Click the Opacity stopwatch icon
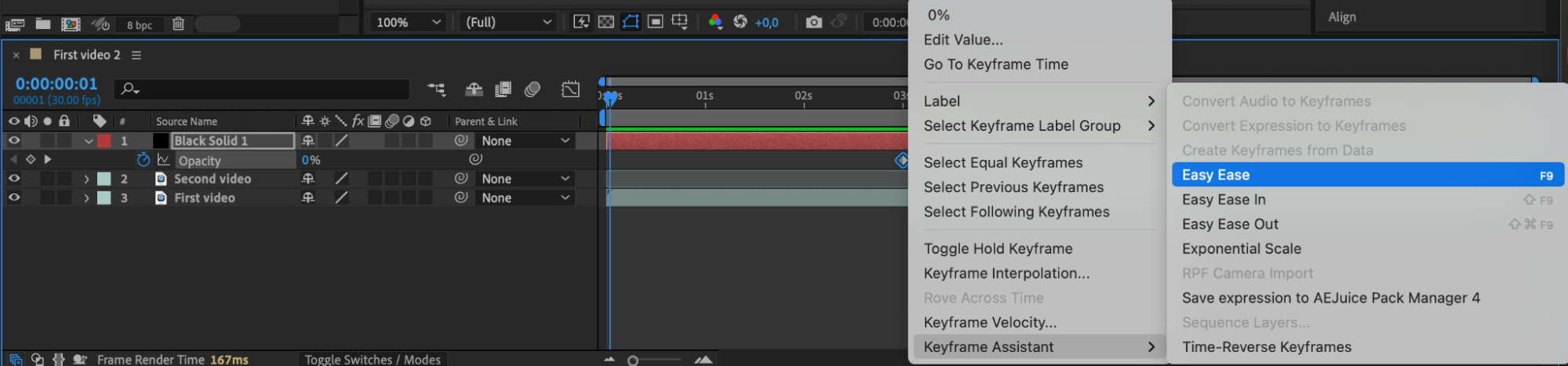Screen dimensions: 1568x366 coord(144,160)
